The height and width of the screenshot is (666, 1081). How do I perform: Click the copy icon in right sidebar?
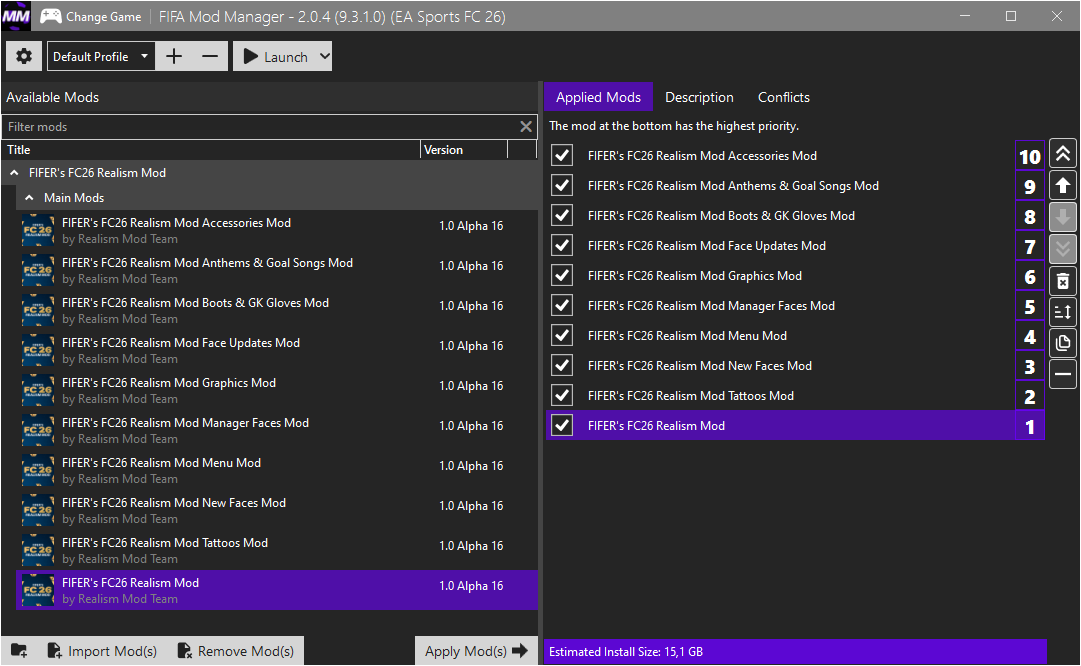pos(1063,343)
